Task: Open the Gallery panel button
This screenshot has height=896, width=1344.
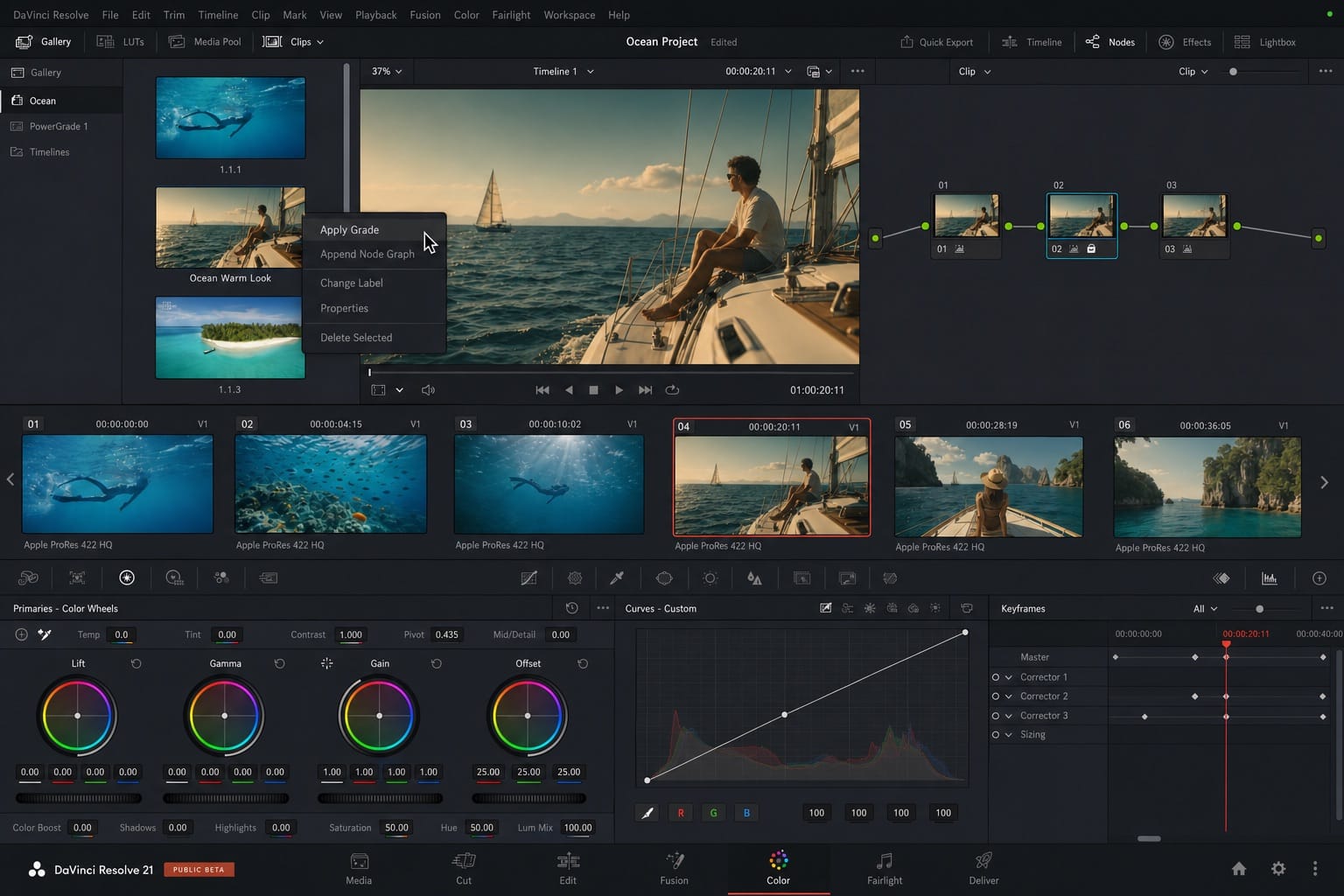Action: 44,42
